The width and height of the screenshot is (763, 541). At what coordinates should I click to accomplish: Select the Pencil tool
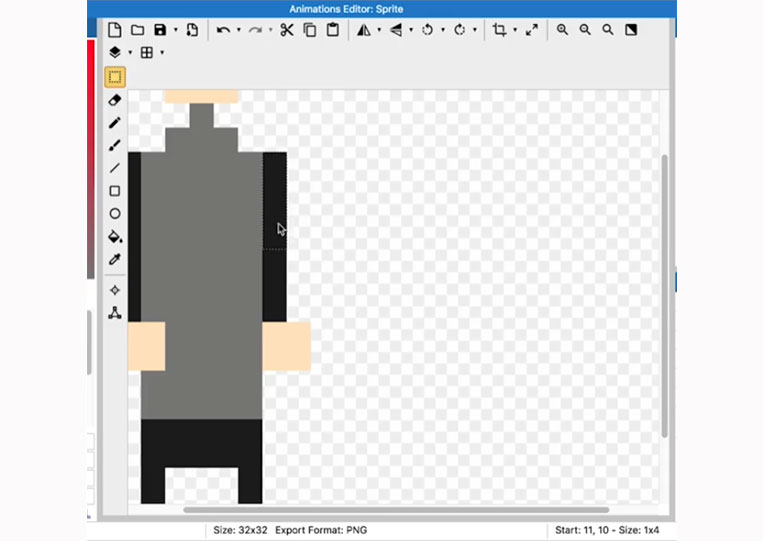[x=115, y=123]
